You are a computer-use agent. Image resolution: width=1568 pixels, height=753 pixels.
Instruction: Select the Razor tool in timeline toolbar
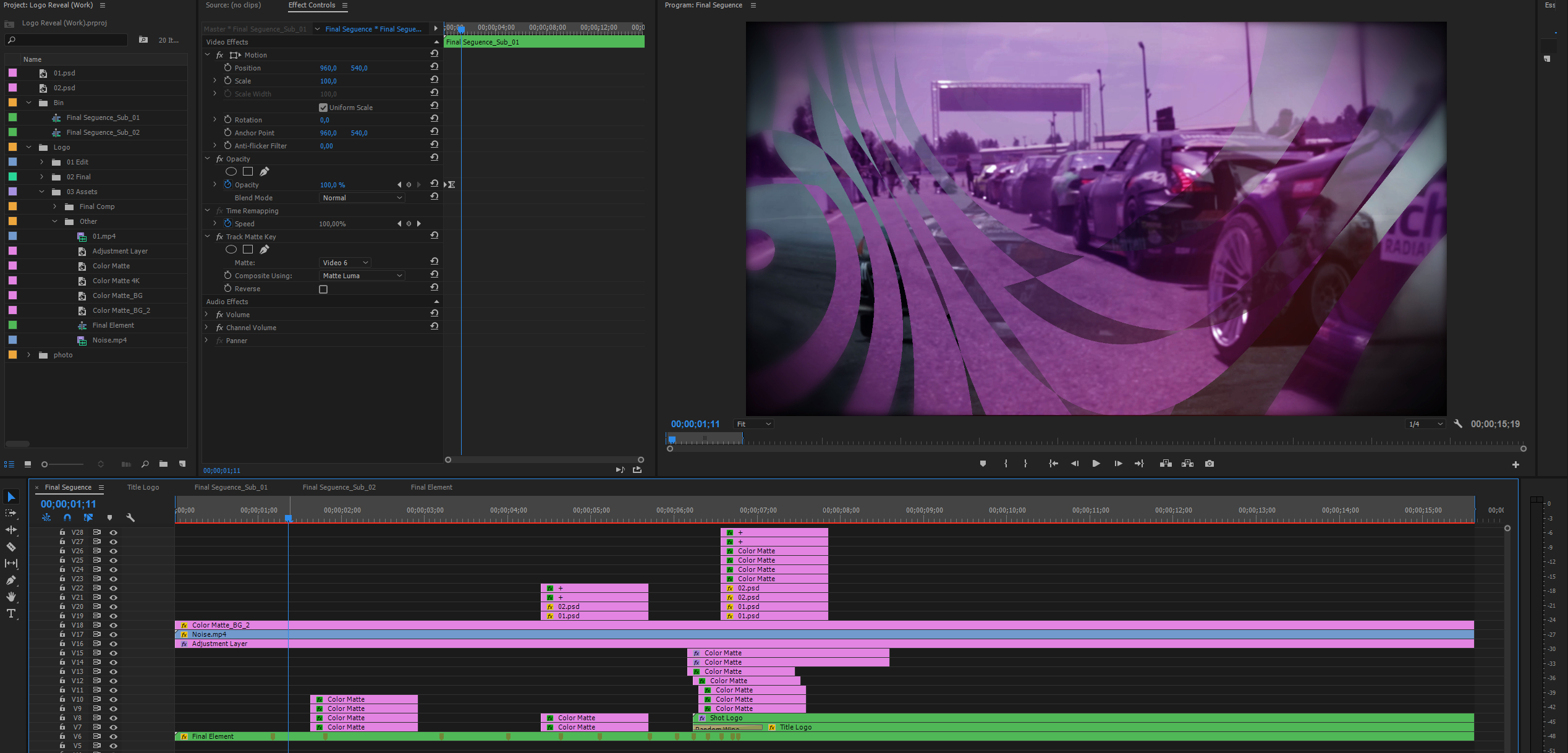[x=11, y=547]
